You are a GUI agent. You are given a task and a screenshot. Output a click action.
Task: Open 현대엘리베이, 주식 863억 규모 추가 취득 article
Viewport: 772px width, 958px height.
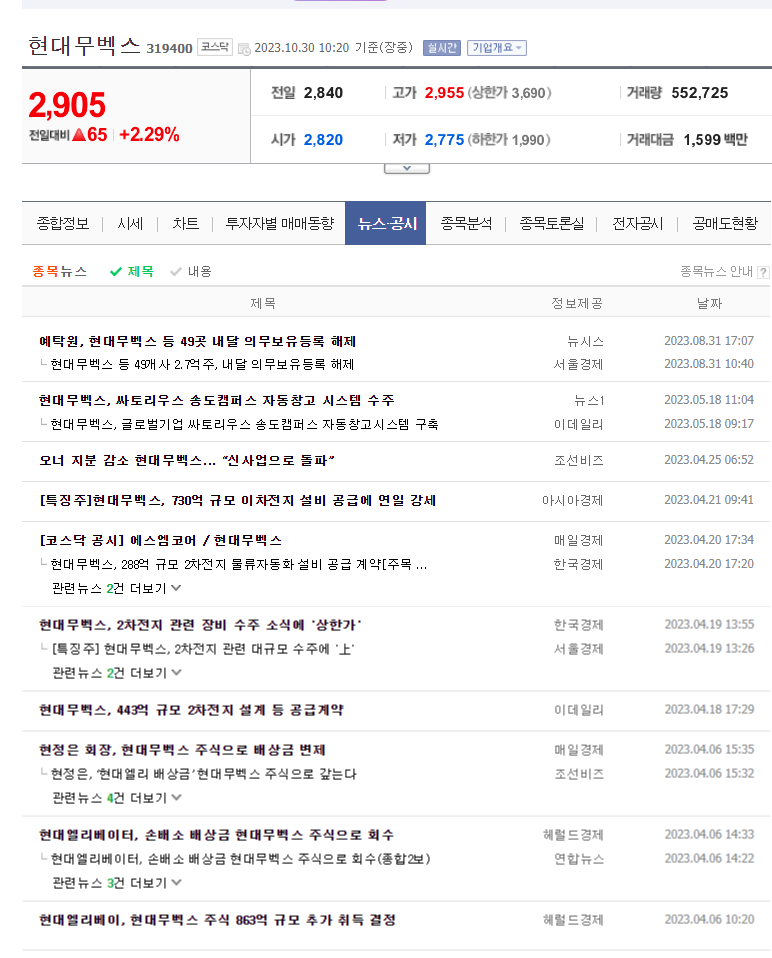(217, 920)
